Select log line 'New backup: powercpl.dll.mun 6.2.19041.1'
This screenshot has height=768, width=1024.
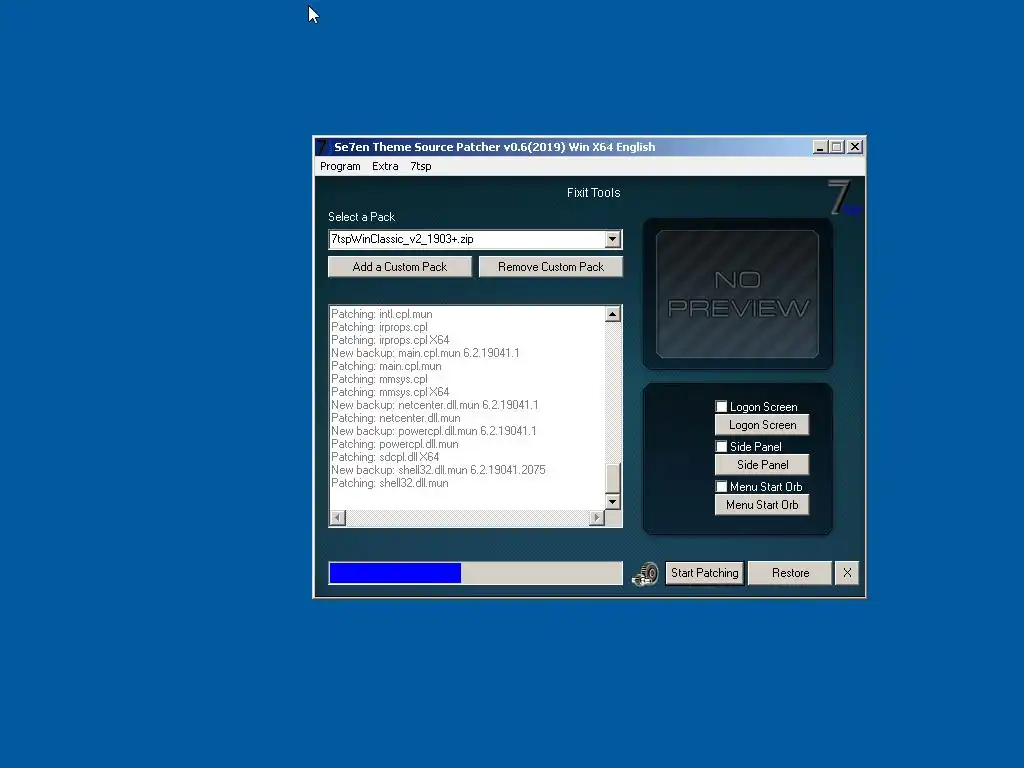[x=434, y=431]
